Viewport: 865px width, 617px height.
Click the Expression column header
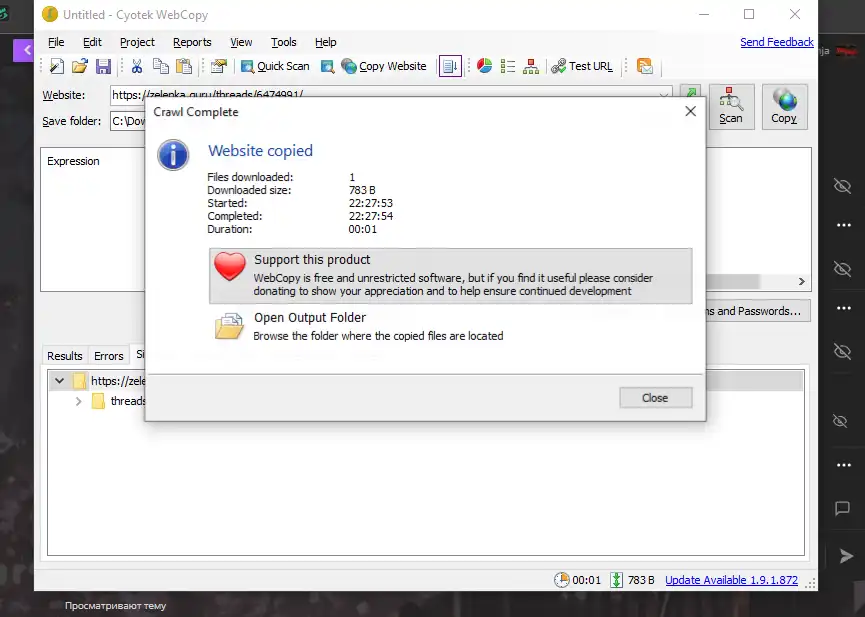pyautogui.click(x=73, y=161)
